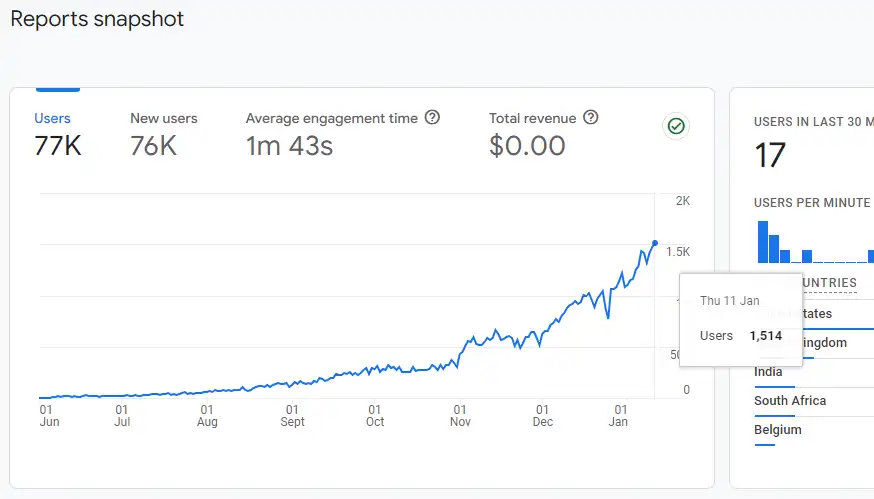Screen dimensions: 874x499
Task: Click the 01 Jun label on the x-axis
Action: click(48, 416)
